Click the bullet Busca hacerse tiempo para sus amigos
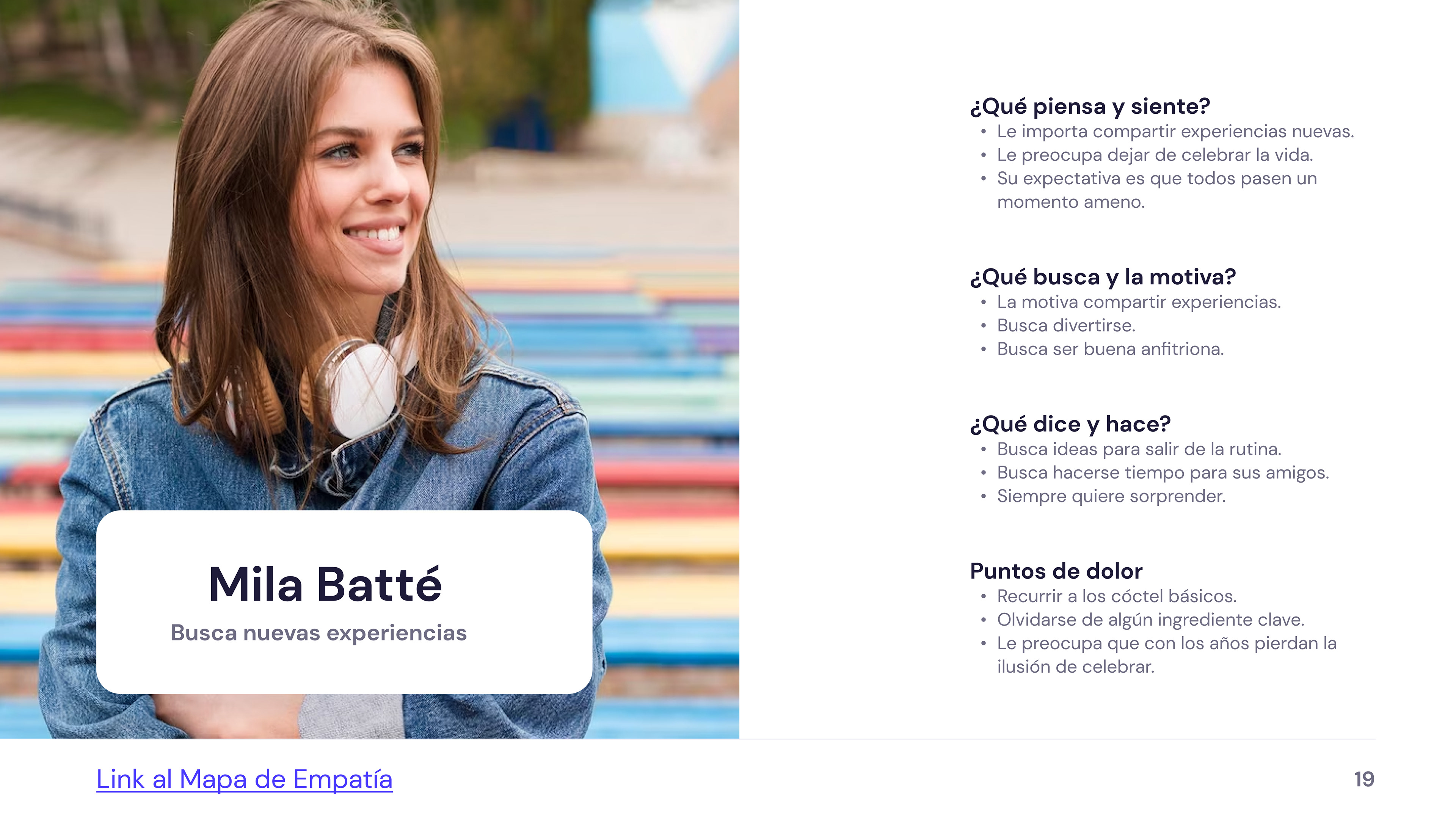The width and height of the screenshot is (1456, 819). 1163,472
